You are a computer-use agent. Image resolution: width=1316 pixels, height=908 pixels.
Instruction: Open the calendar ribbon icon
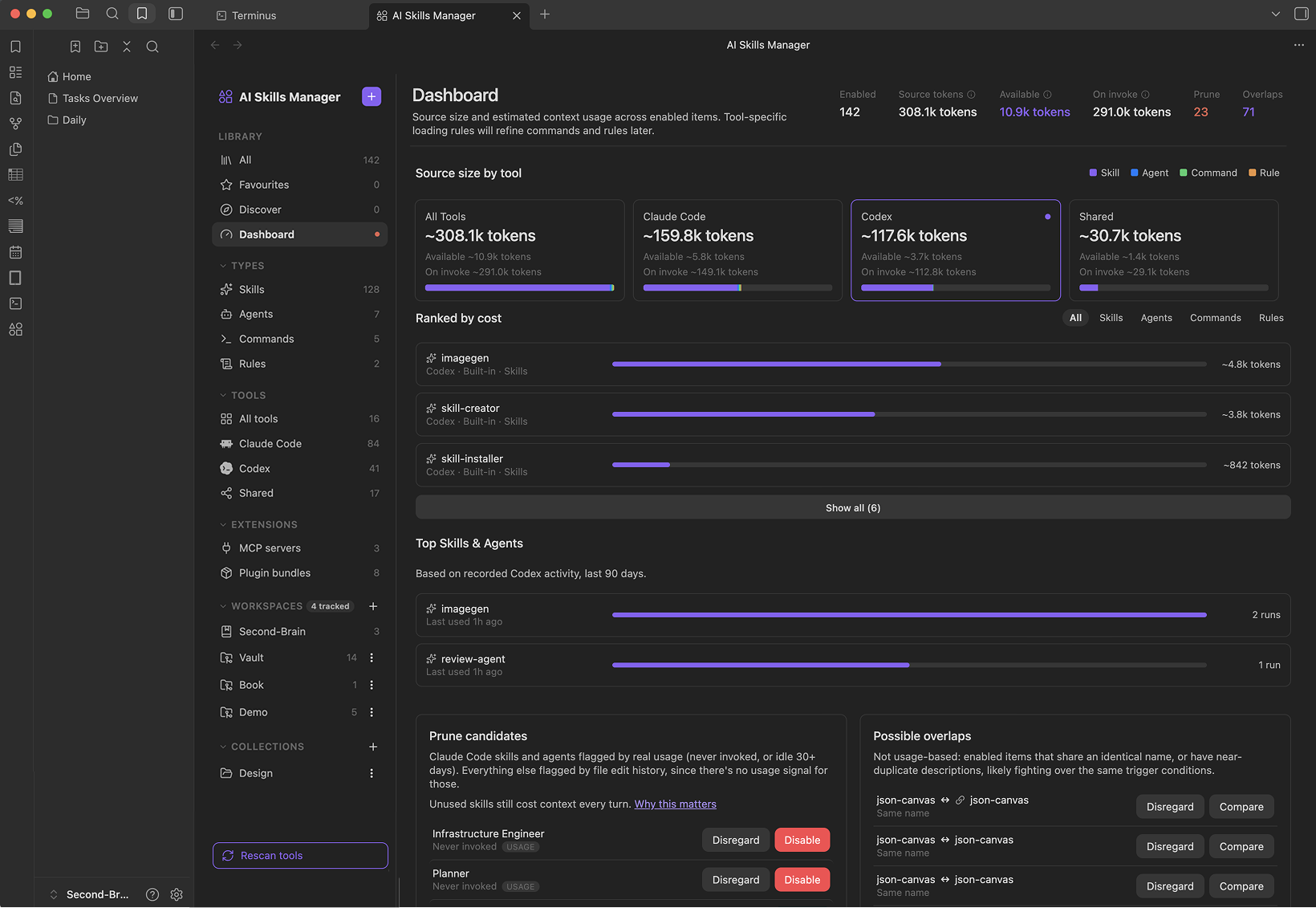click(x=15, y=252)
